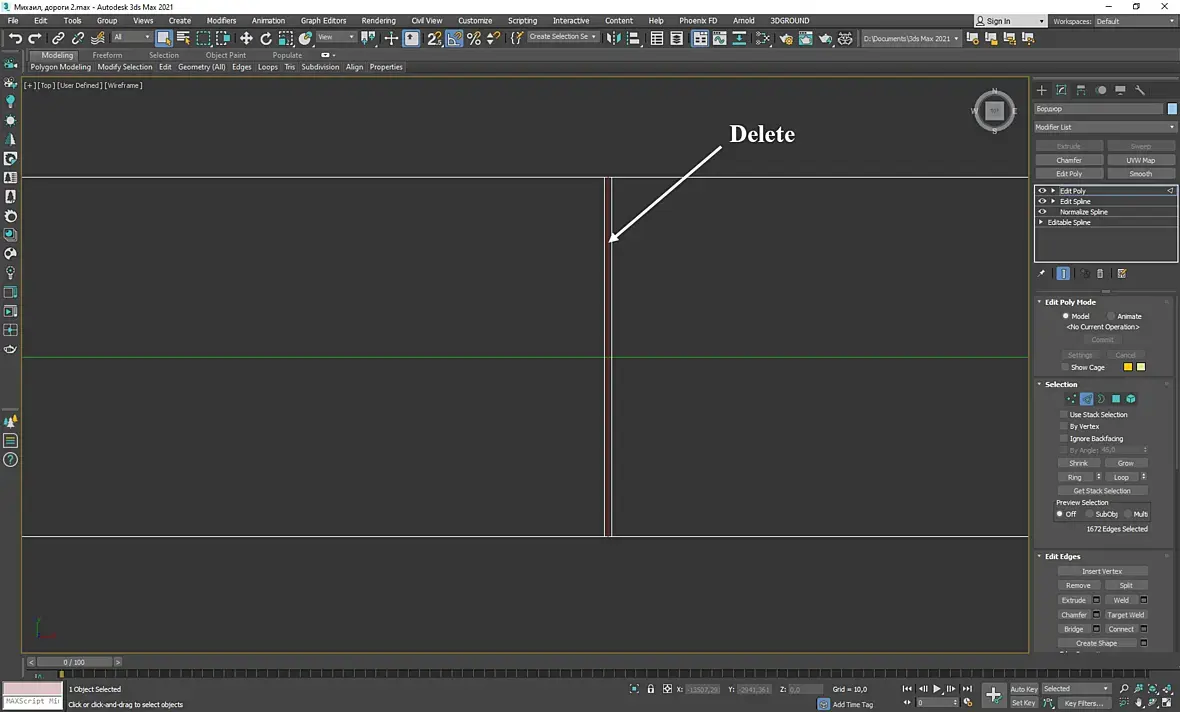Click the object color swatch beside name
1180x712 pixels.
click(1172, 109)
